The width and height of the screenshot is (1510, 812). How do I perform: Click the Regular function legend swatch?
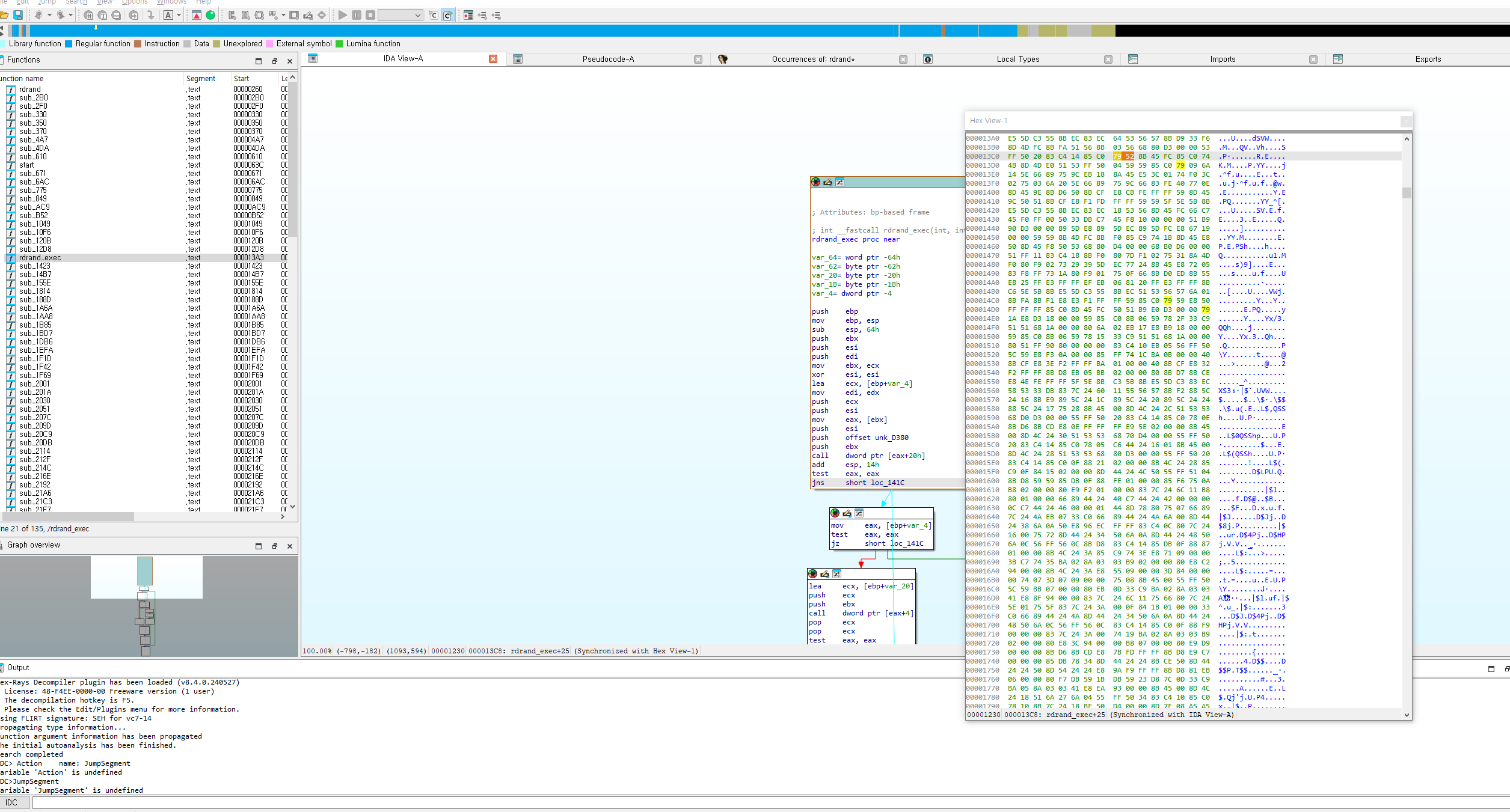pyautogui.click(x=69, y=43)
